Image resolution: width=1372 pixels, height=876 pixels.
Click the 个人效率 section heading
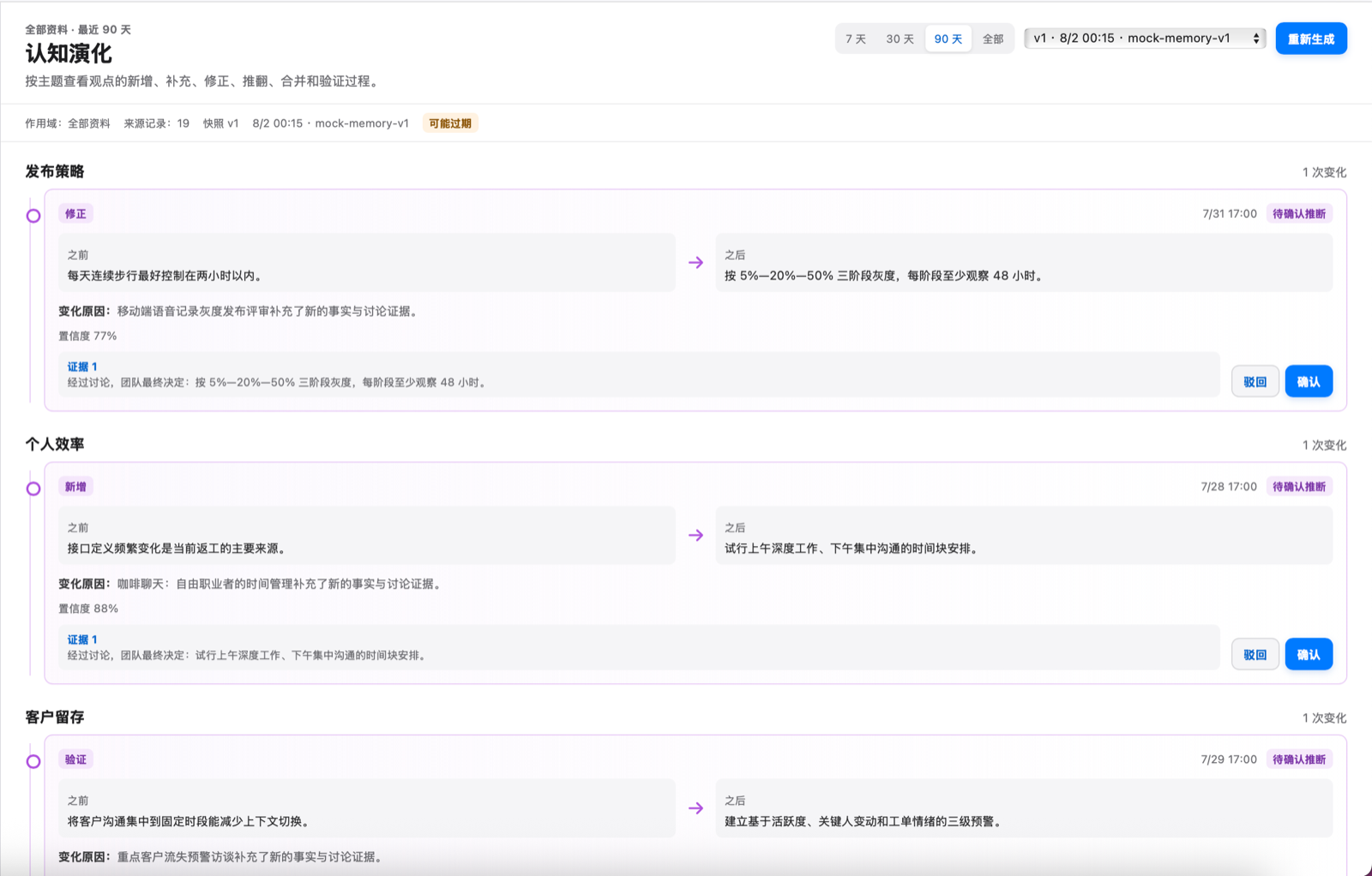tap(55, 444)
